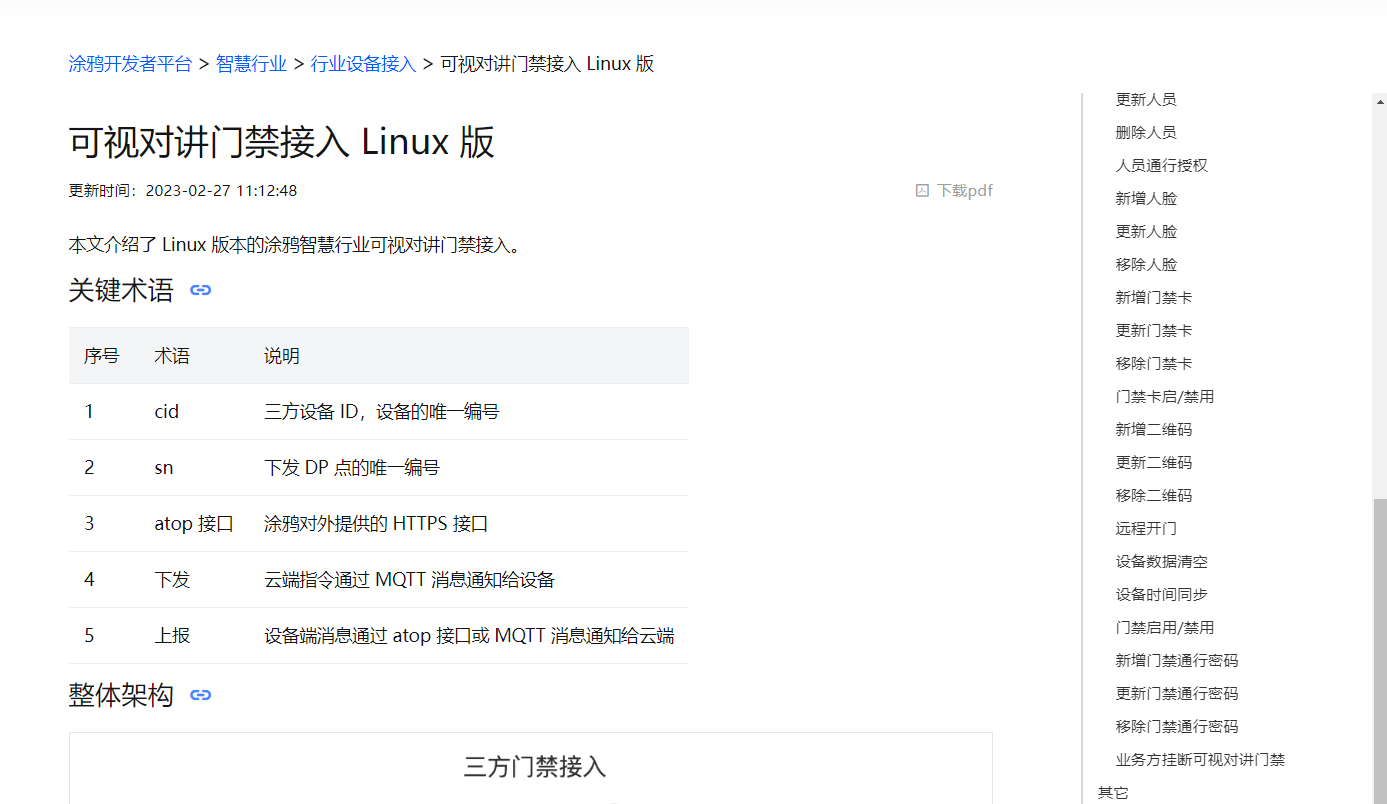Jump to 设备时间同步 section

1162,594
